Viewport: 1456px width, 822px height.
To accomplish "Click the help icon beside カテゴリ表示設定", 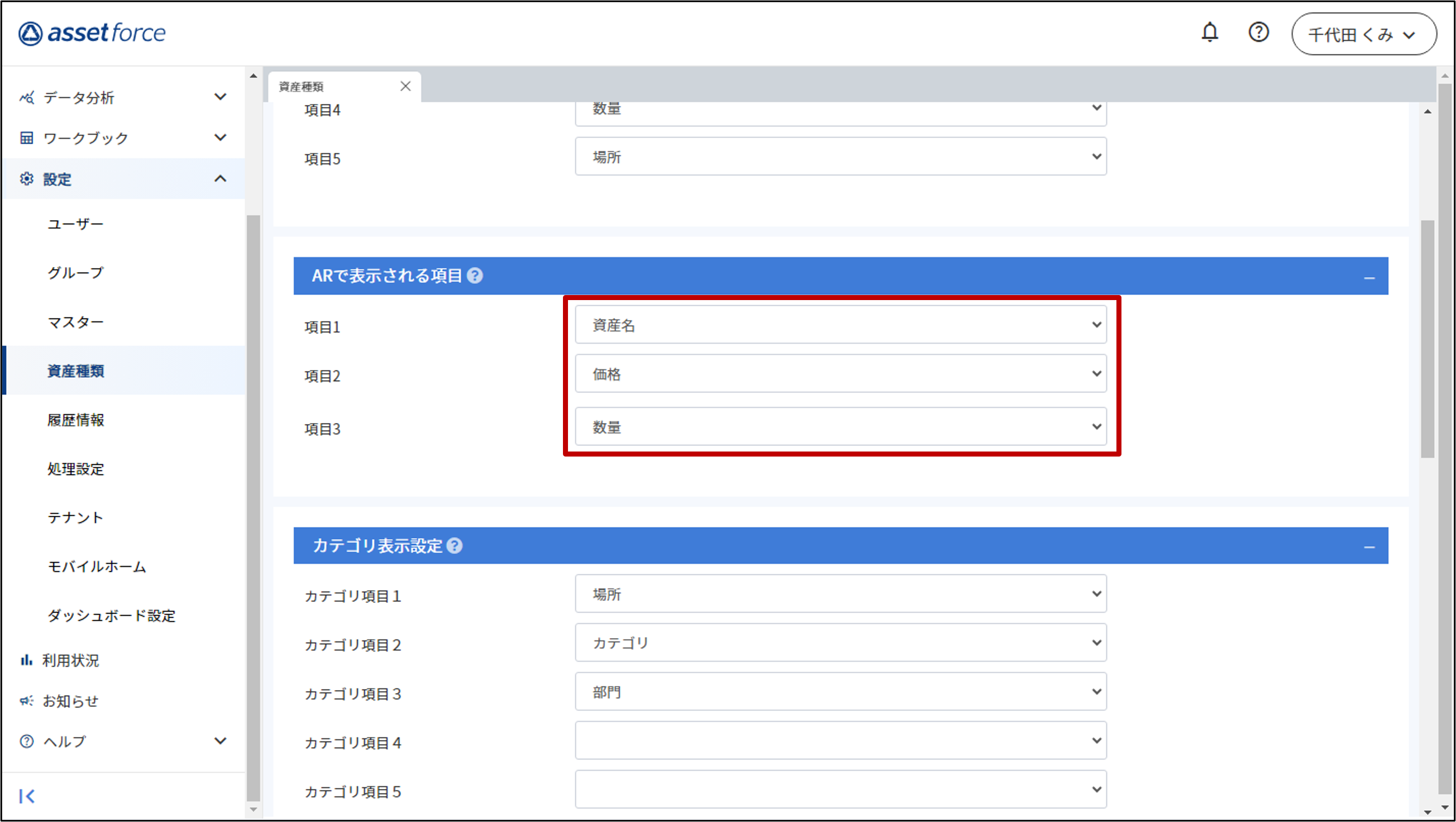I will (455, 545).
